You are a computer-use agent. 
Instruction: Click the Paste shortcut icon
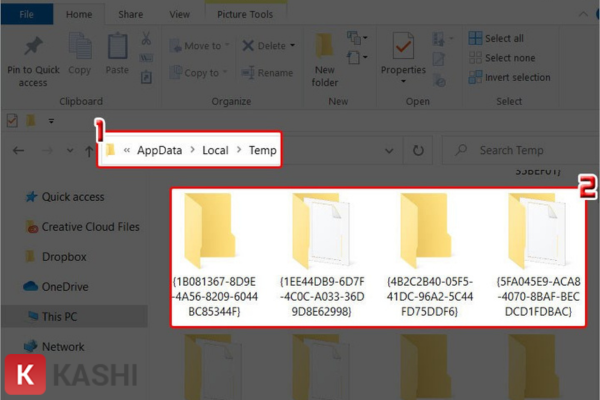click(146, 77)
